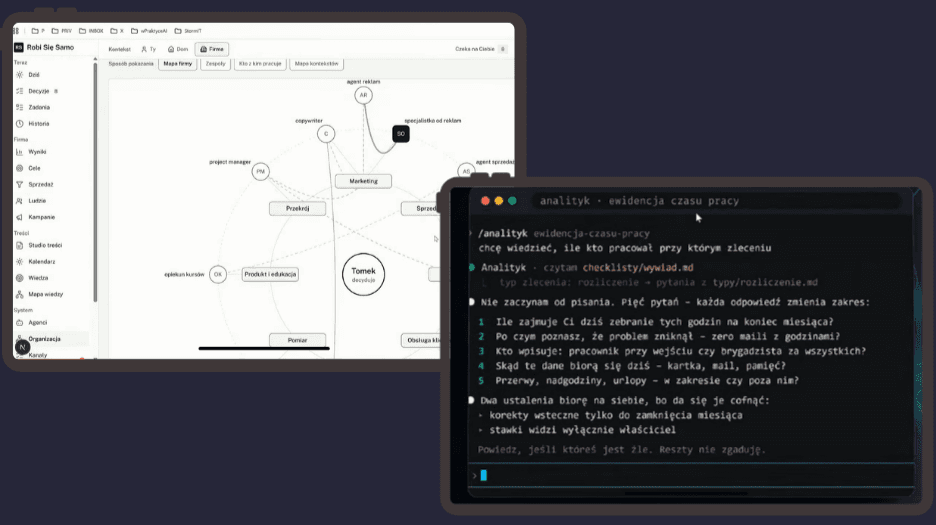Click the terminal green zoom dot
Viewport: 936px width, 525px height.
click(x=512, y=201)
